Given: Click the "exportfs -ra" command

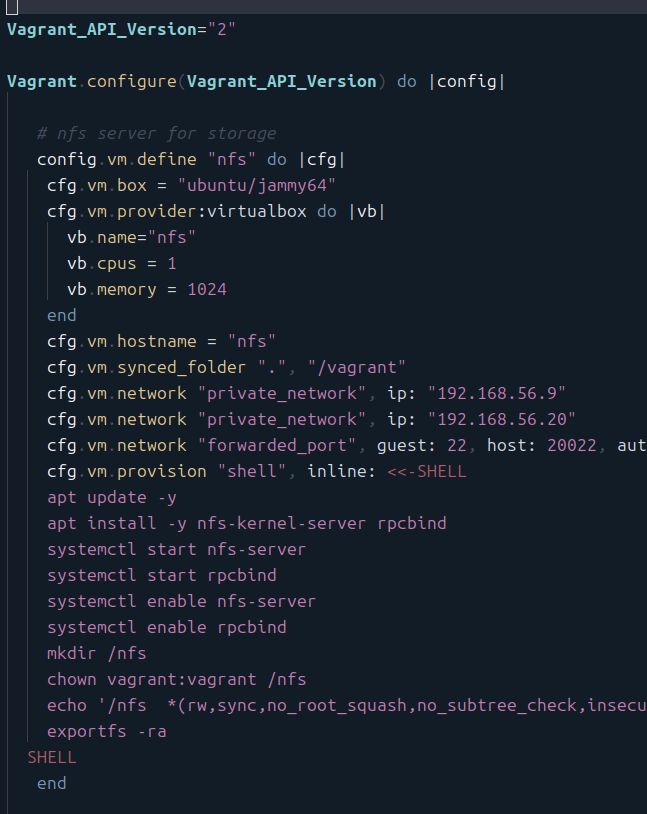Looking at the screenshot, I should point(106,731).
